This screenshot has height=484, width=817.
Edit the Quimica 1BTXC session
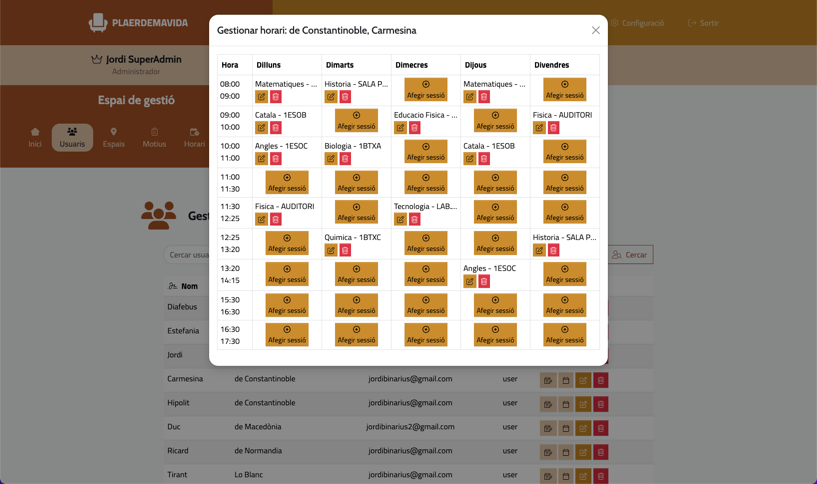(331, 250)
